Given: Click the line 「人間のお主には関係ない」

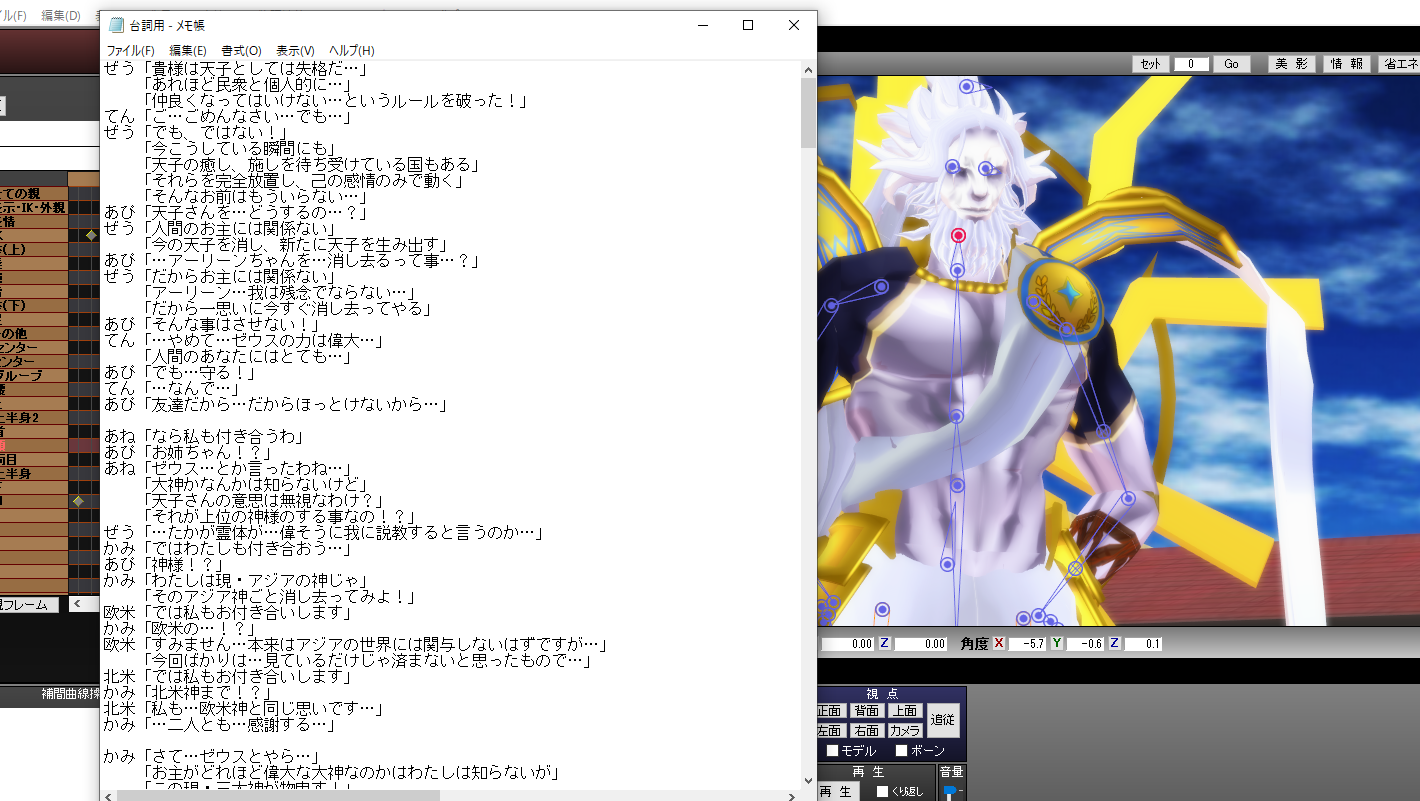Looking at the screenshot, I should (x=239, y=229).
